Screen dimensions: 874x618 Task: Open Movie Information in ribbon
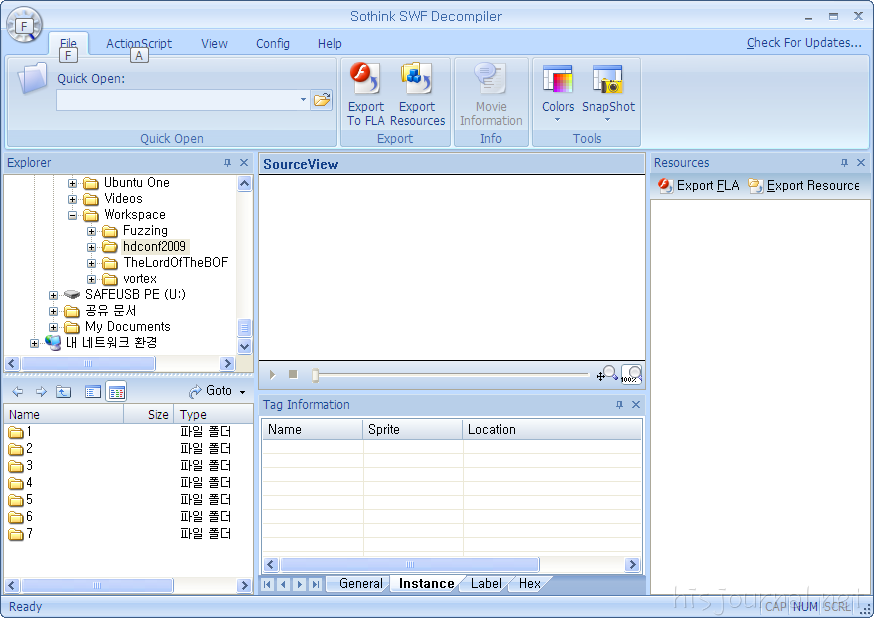pos(491,95)
